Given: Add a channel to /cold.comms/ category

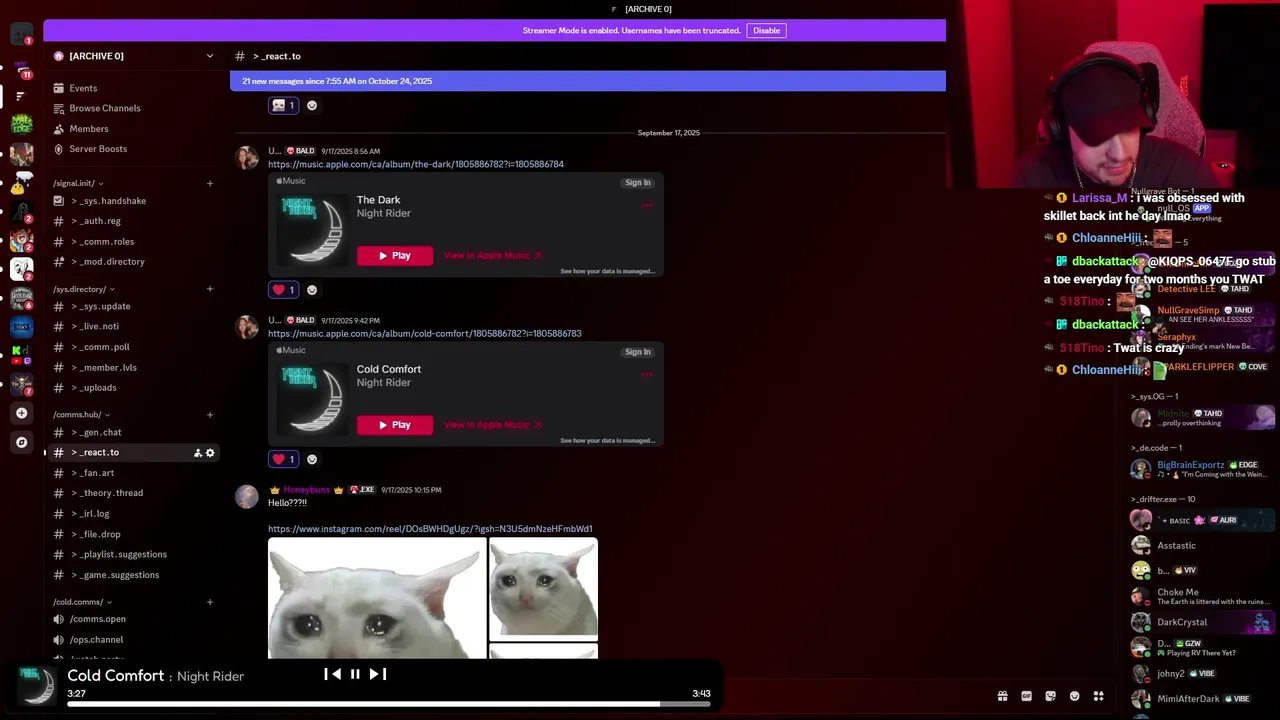Looking at the screenshot, I should click(210, 602).
